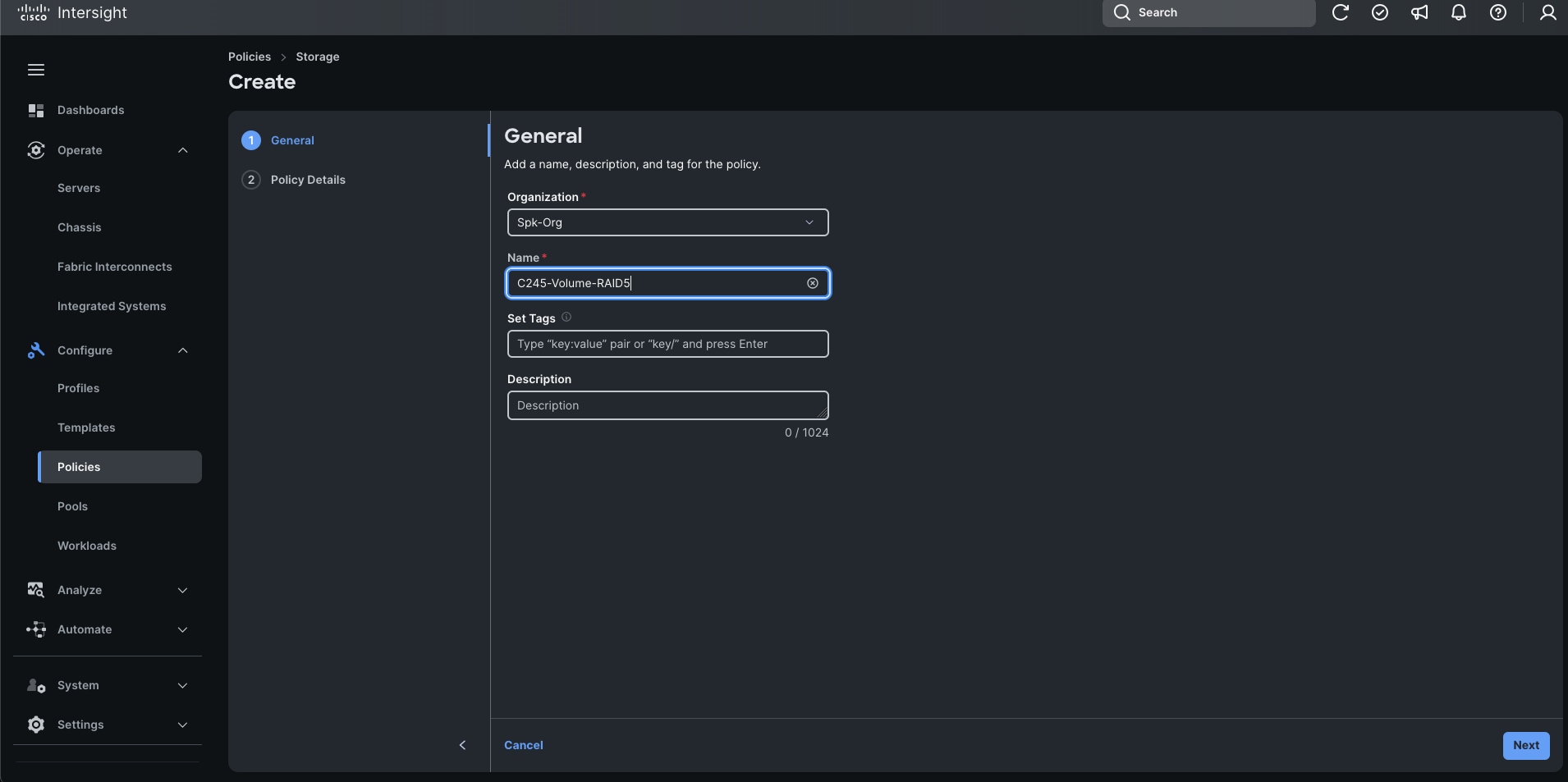Click the refresh icon in top bar

click(1341, 12)
